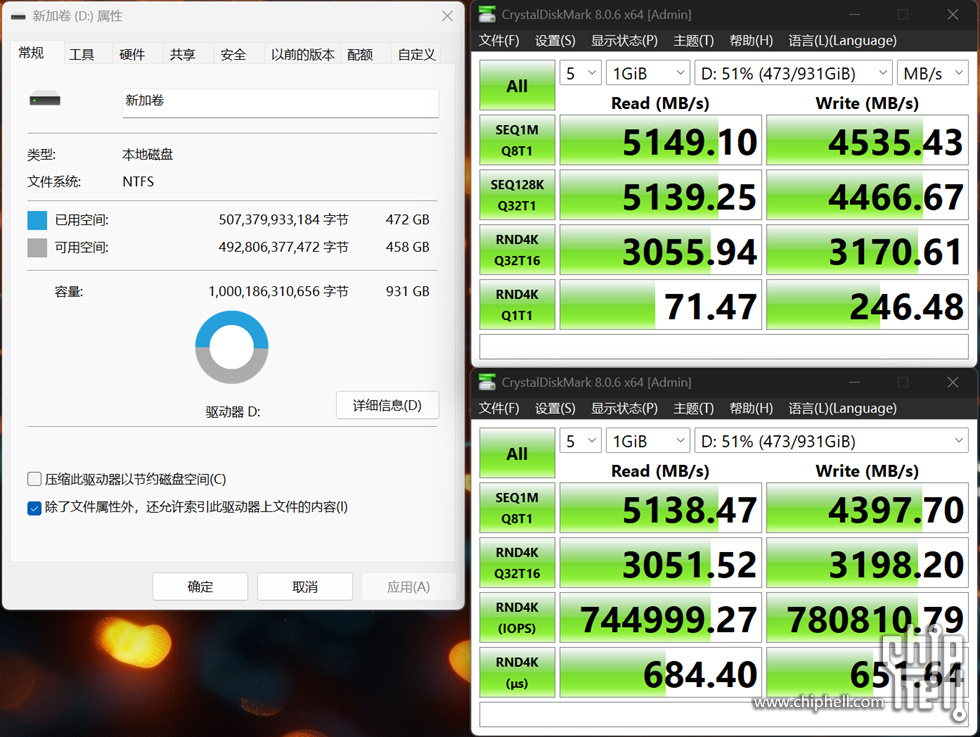Image resolution: width=980 pixels, height=737 pixels.
Task: Expand drive D: dropdown in lower CrystalDiskMark window
Action: coord(832,441)
